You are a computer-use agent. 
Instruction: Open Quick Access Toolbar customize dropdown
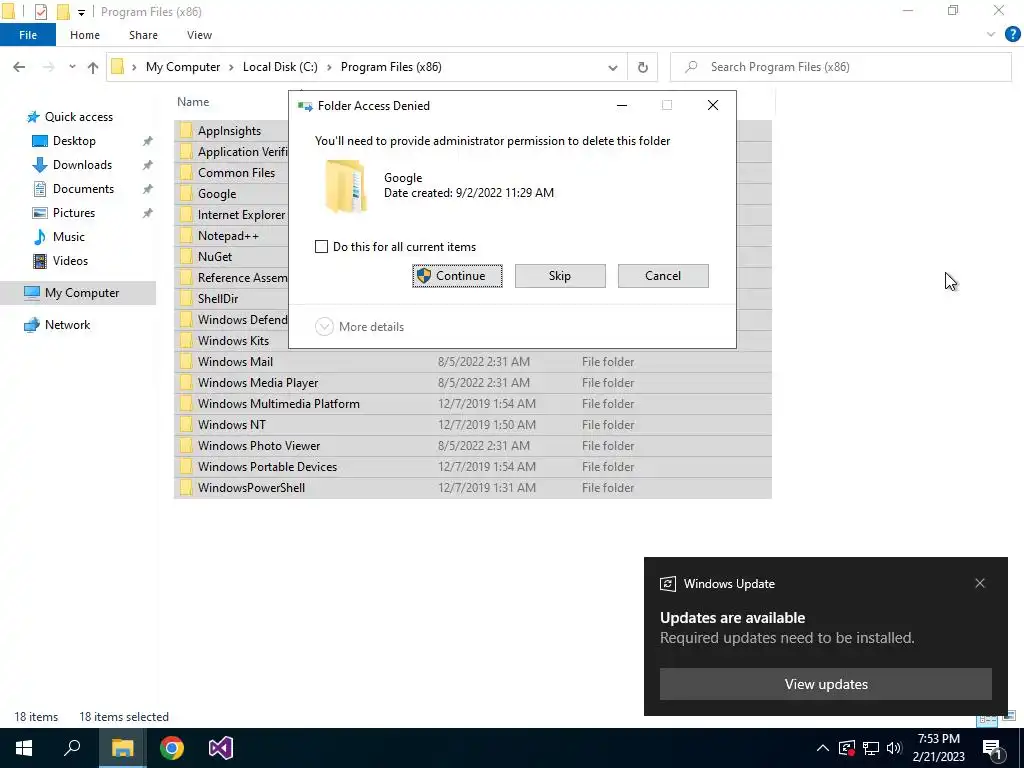click(x=81, y=12)
